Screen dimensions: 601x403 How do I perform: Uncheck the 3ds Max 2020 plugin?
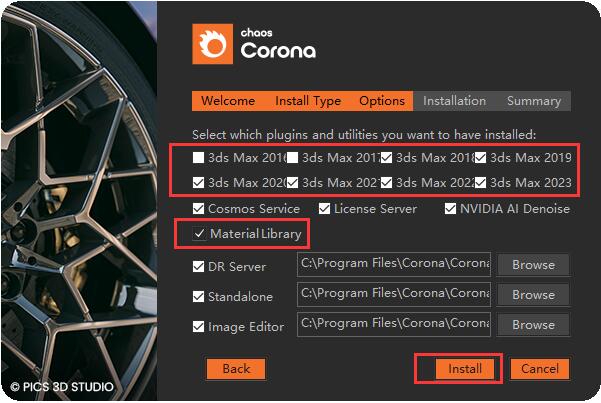coord(198,183)
